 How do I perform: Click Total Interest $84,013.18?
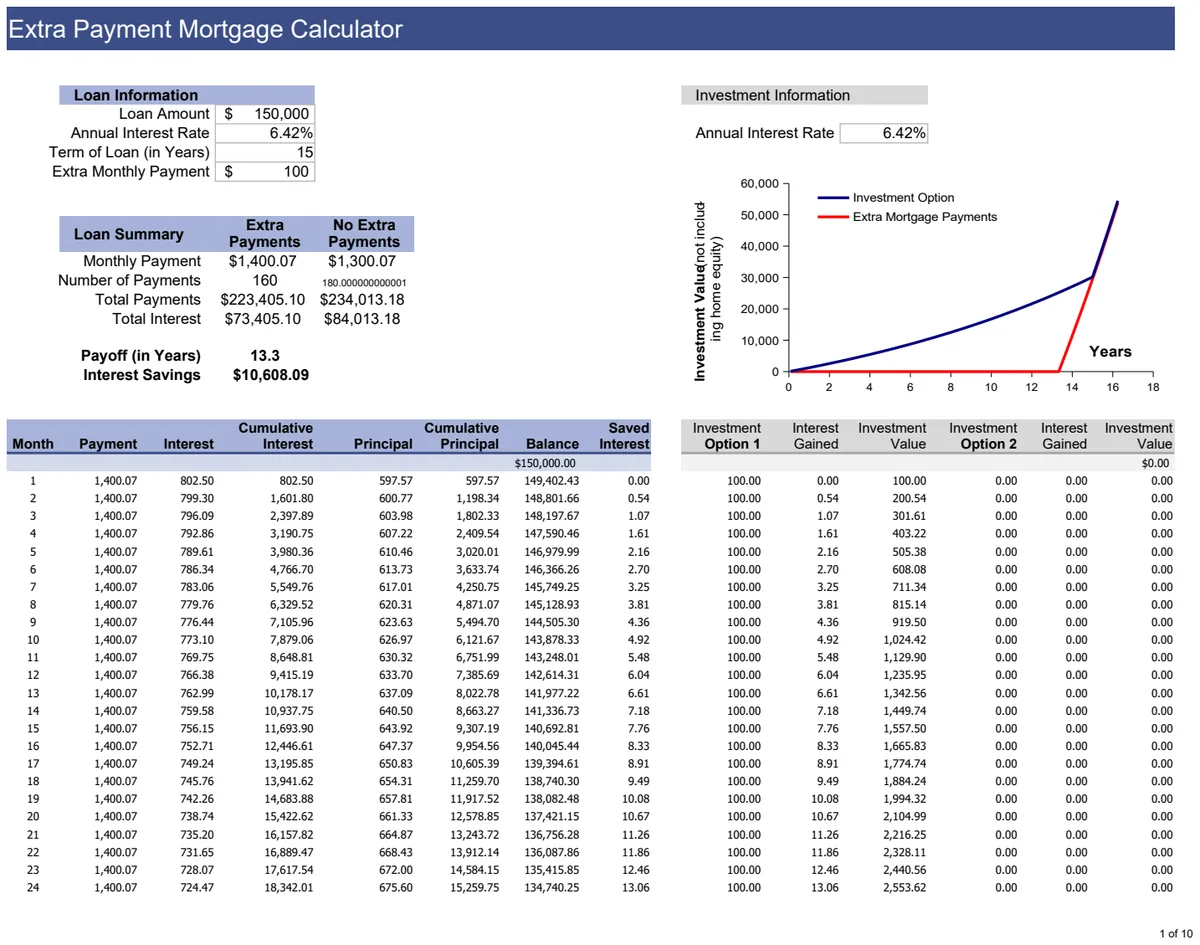[363, 319]
